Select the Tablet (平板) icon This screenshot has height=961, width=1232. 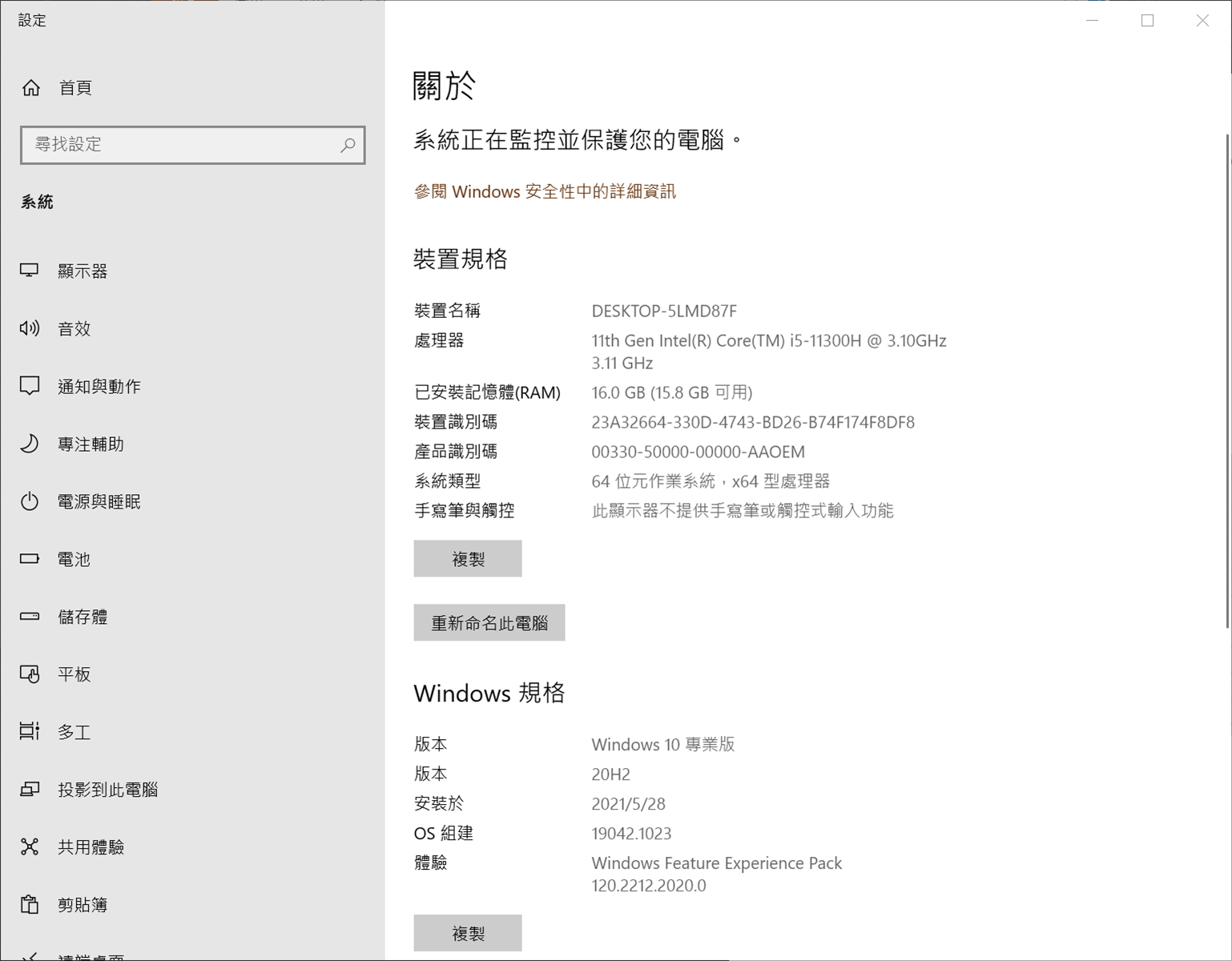click(x=30, y=674)
